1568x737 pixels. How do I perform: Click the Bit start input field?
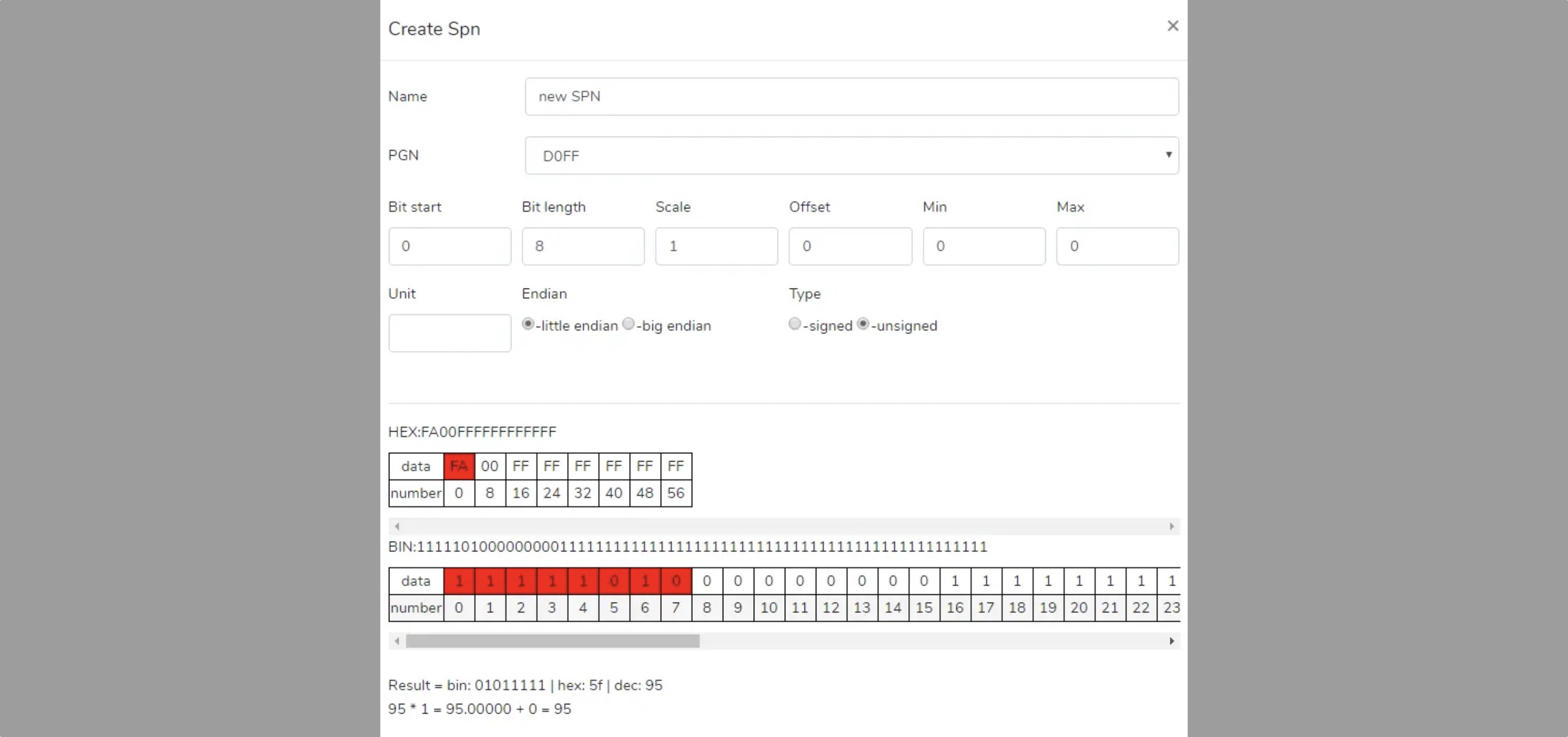coord(450,246)
